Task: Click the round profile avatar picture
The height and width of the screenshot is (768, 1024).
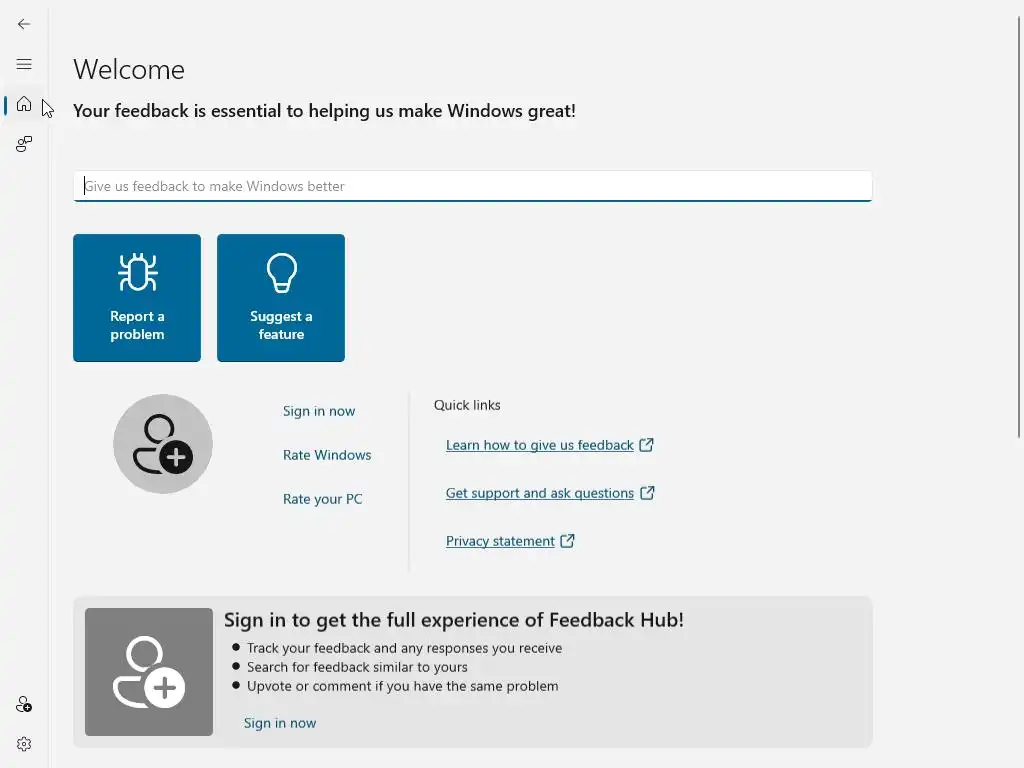Action: pyautogui.click(x=163, y=443)
